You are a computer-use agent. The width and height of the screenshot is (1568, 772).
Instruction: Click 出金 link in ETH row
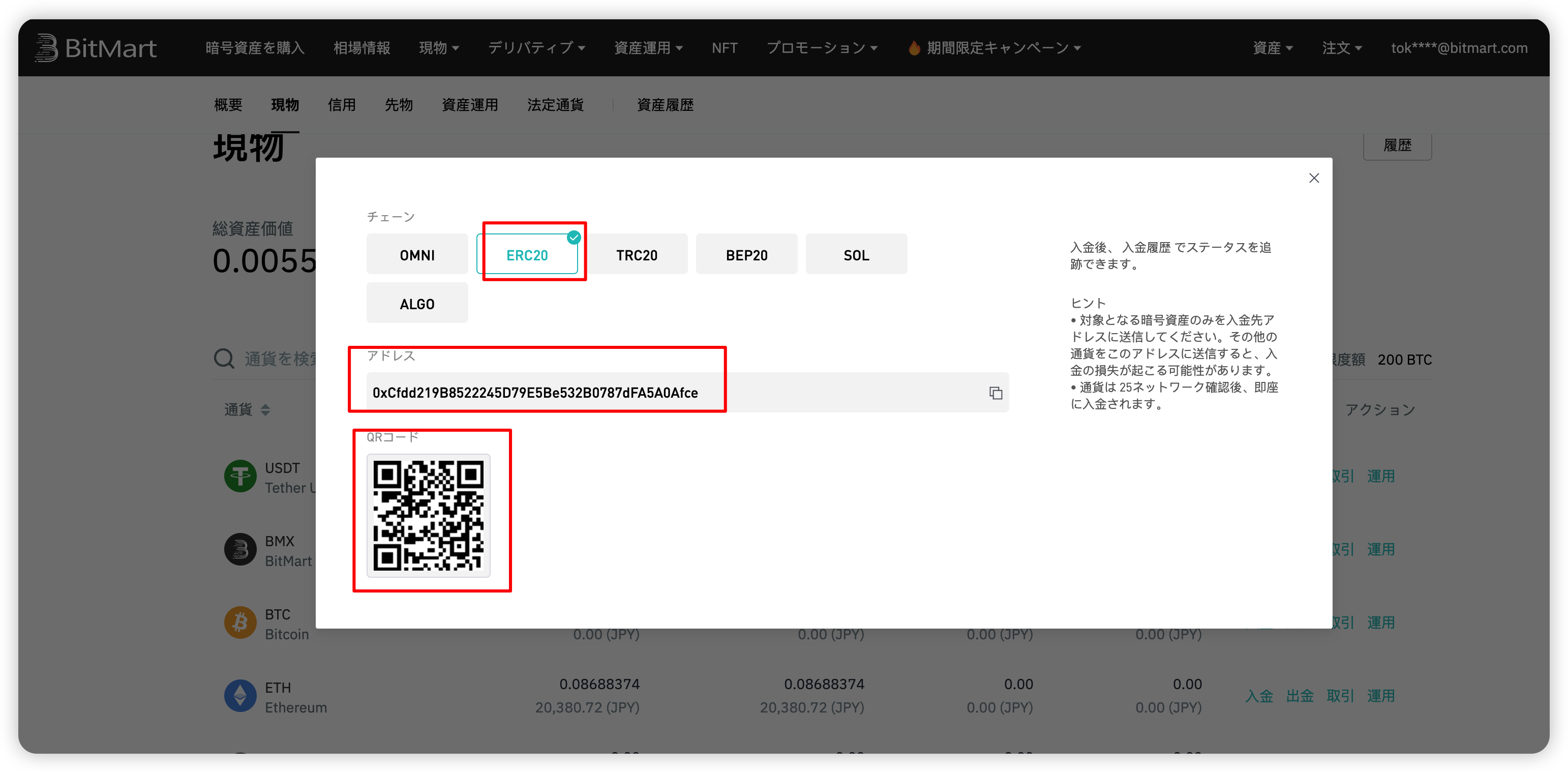click(1300, 696)
